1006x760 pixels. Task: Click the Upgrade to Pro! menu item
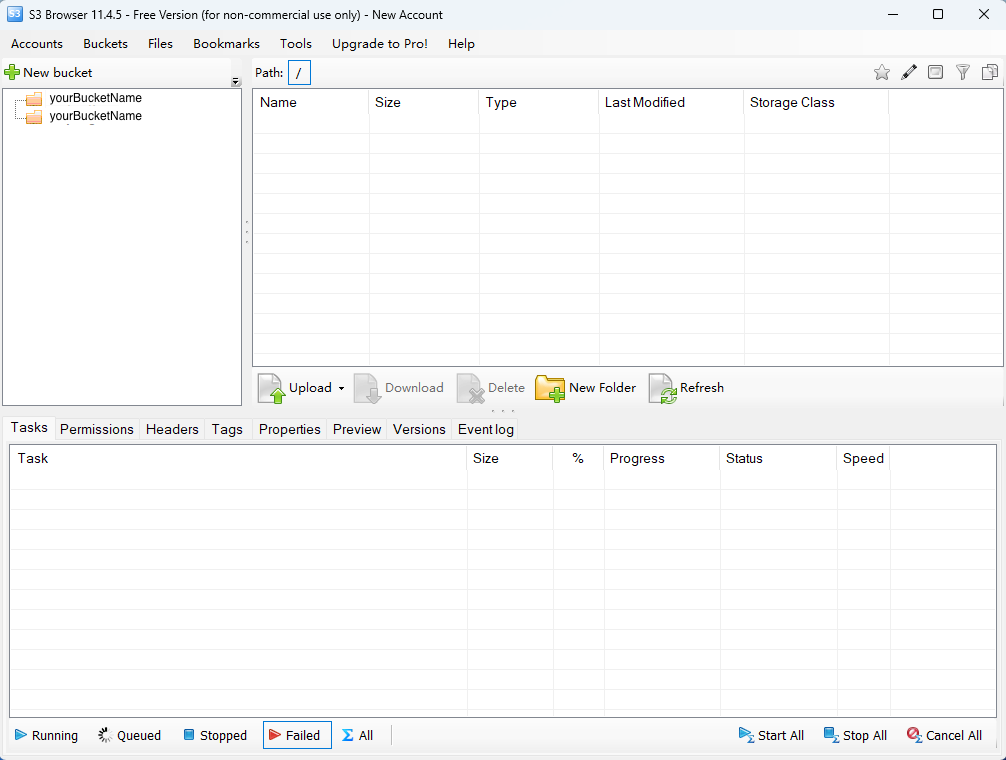click(x=380, y=44)
